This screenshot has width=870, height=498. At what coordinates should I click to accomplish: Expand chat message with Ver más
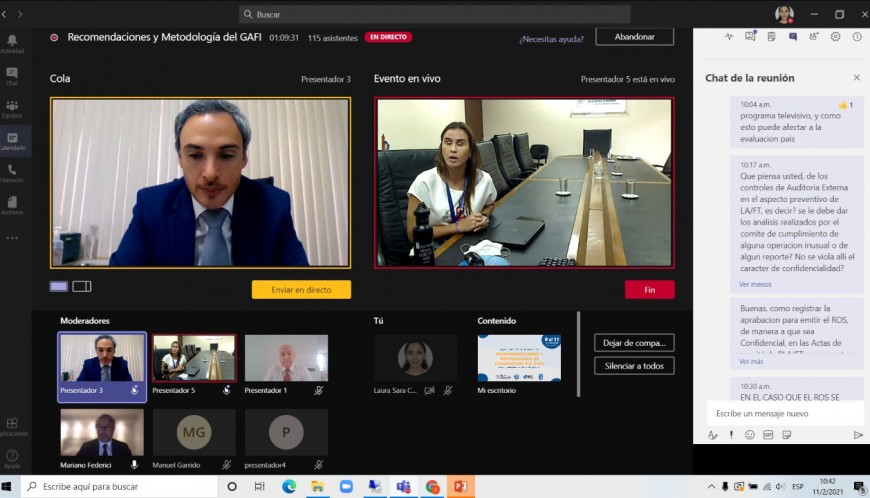[751, 361]
